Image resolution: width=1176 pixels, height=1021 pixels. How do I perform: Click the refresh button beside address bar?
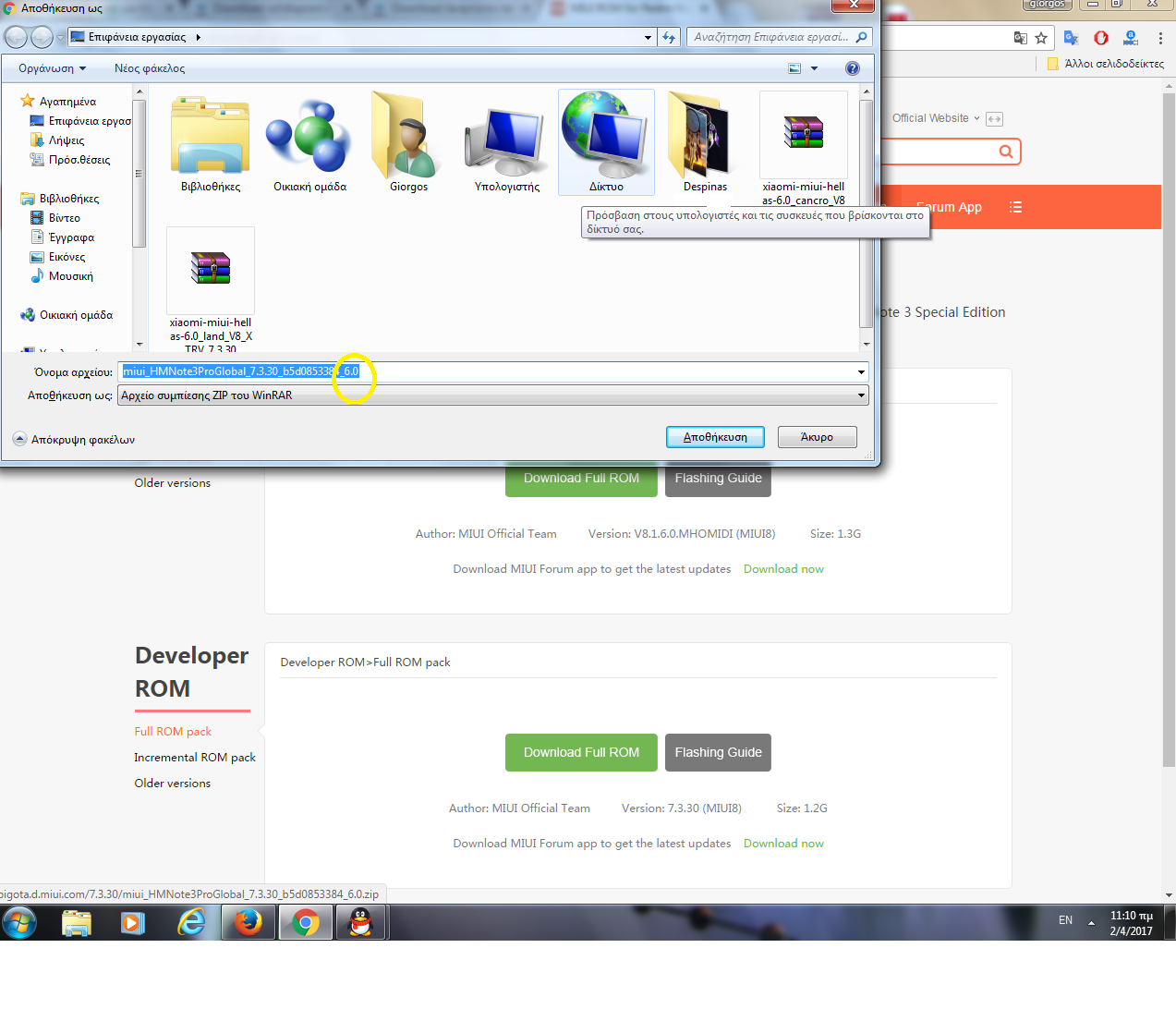pos(670,37)
